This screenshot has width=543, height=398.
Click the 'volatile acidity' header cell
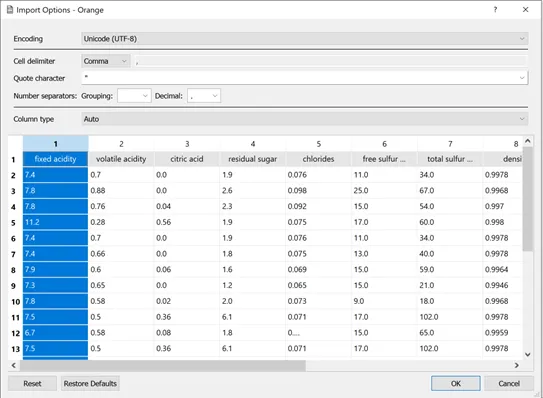click(121, 159)
